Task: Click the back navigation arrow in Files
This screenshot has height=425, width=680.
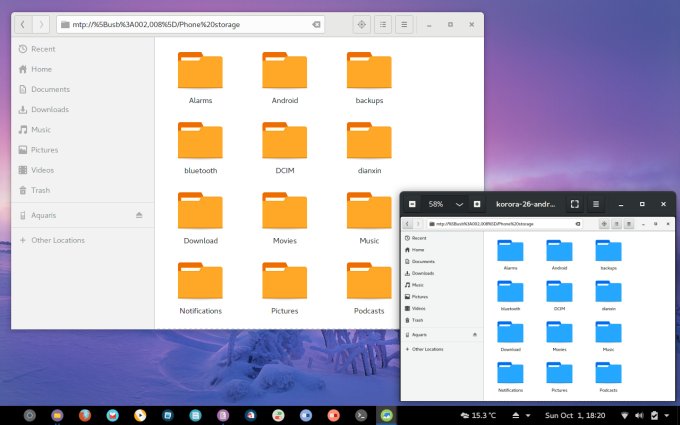Action: 23,24
